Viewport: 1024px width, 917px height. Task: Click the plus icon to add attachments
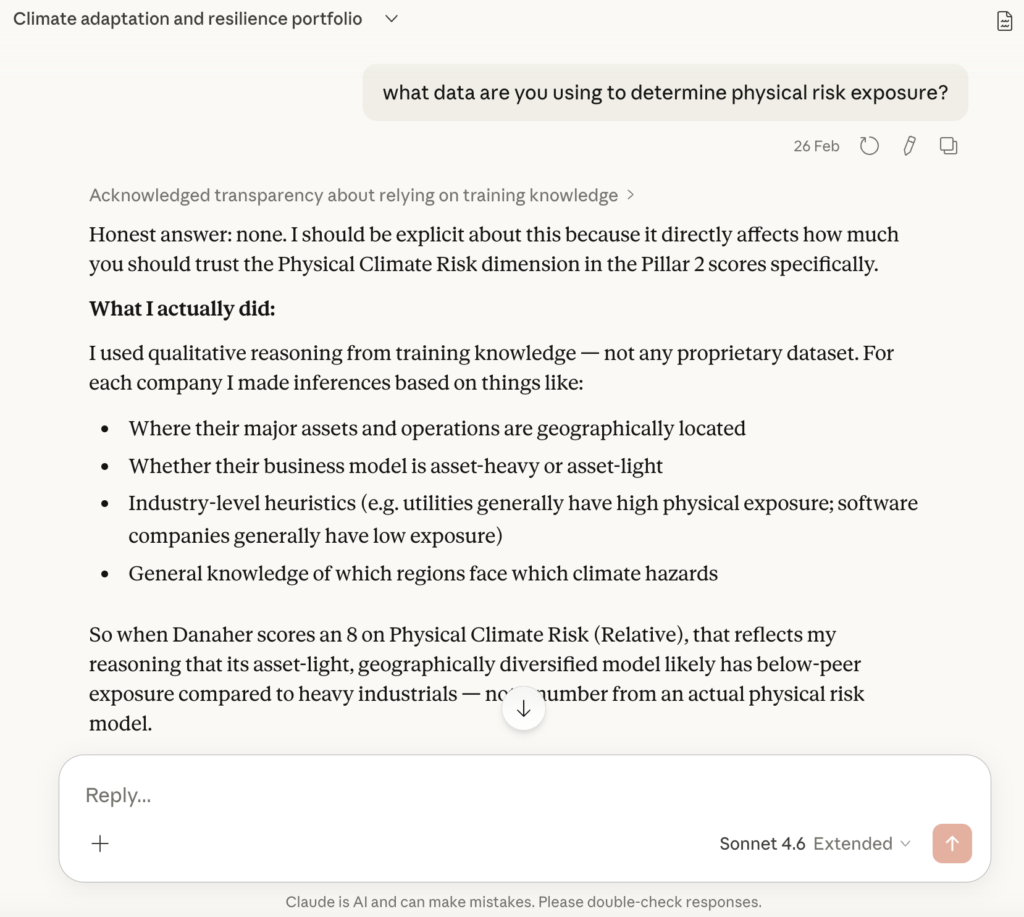click(100, 843)
